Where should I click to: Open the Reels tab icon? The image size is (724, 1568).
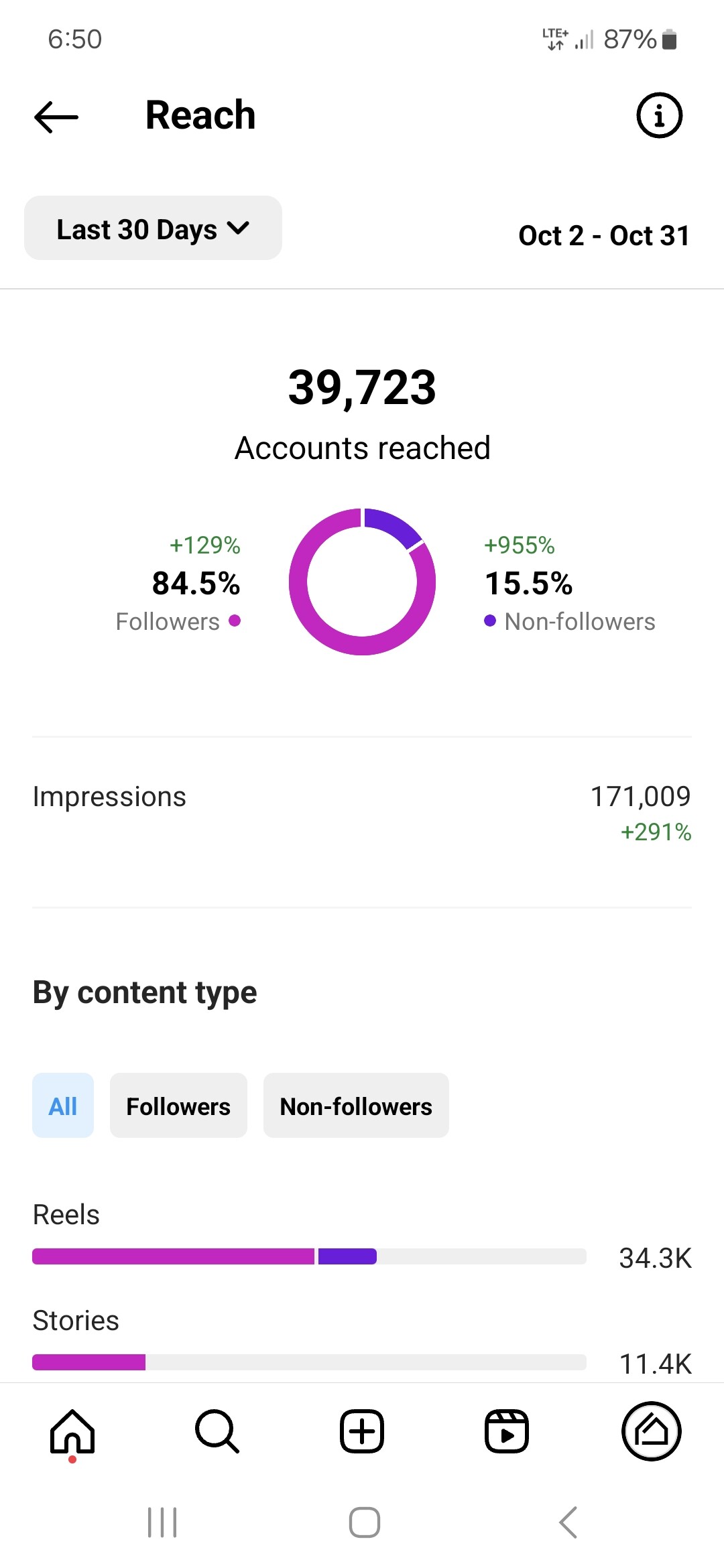click(507, 1431)
